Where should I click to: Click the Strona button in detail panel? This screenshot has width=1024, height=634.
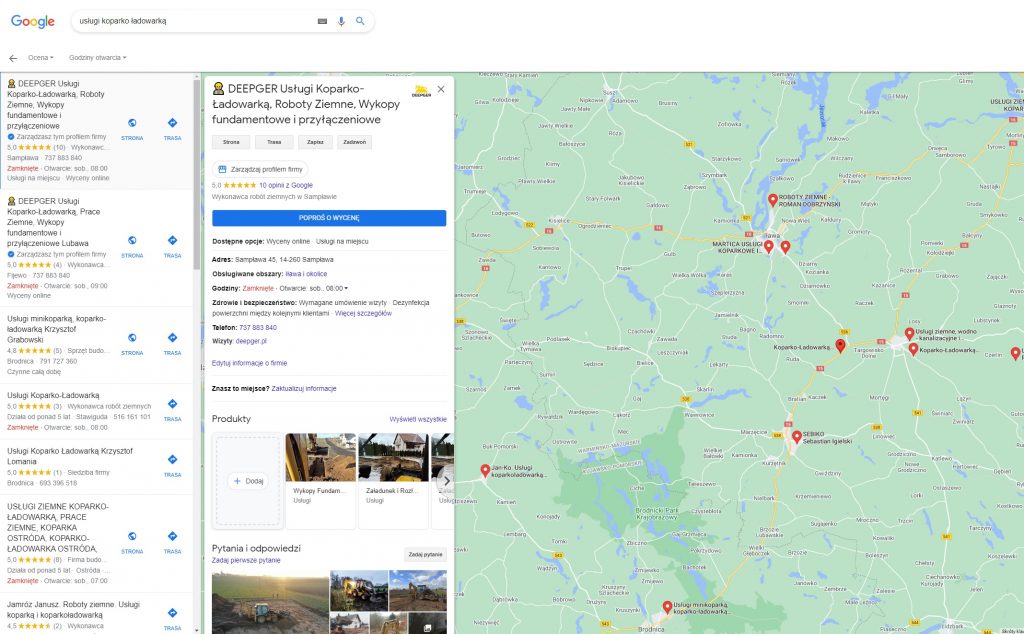click(x=231, y=142)
